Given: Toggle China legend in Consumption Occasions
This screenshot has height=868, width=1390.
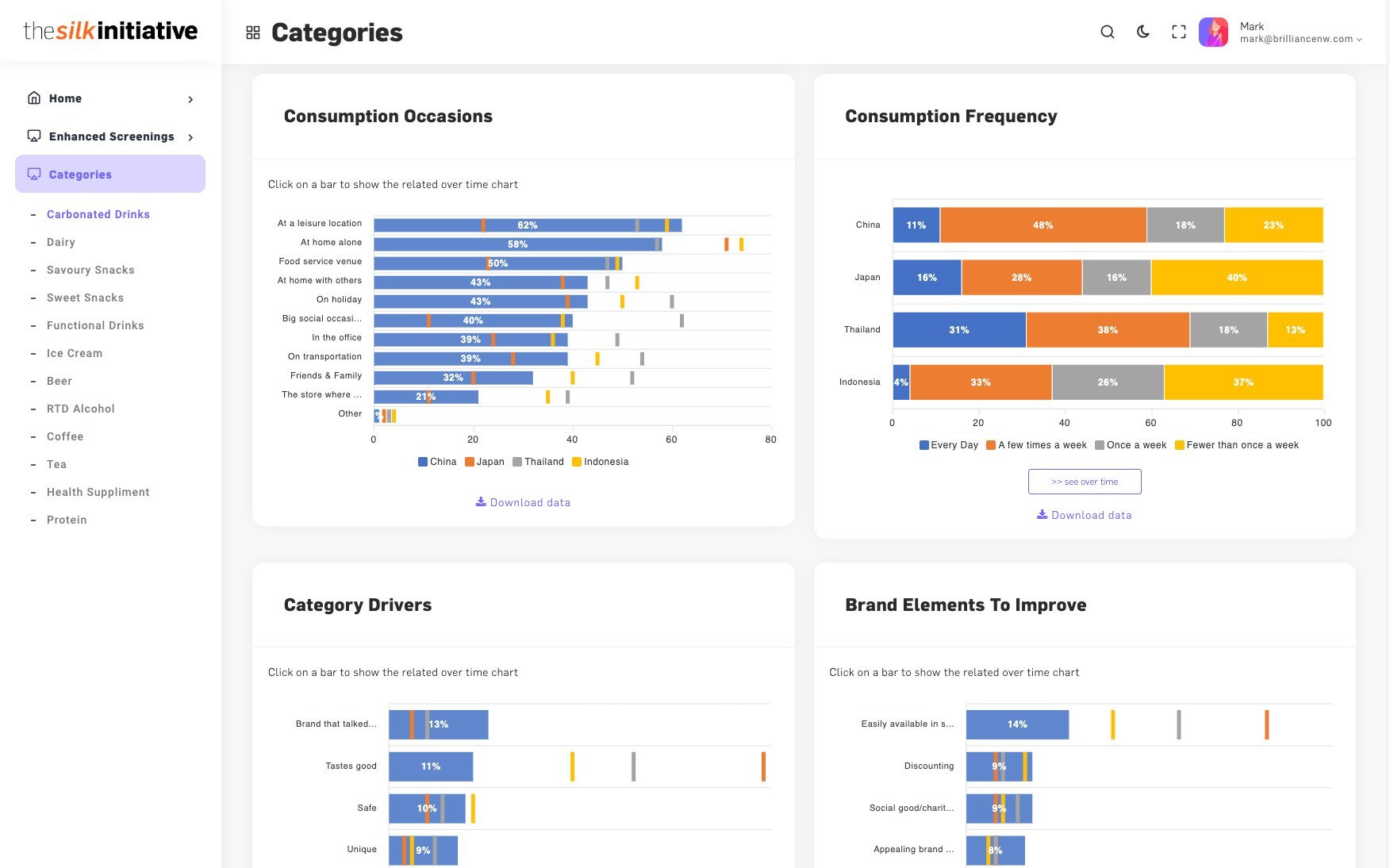Looking at the screenshot, I should tap(437, 462).
